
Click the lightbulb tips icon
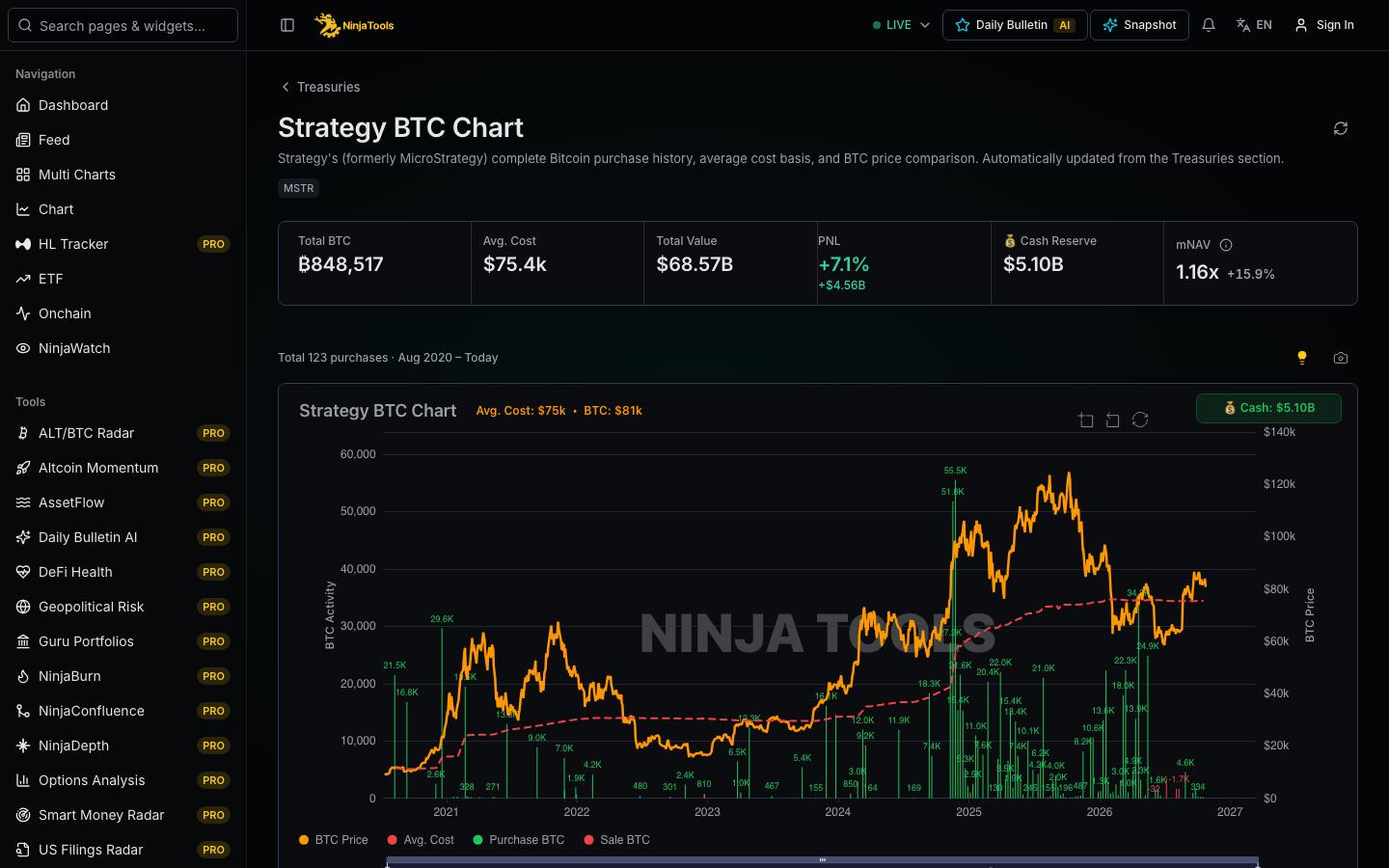[1302, 358]
